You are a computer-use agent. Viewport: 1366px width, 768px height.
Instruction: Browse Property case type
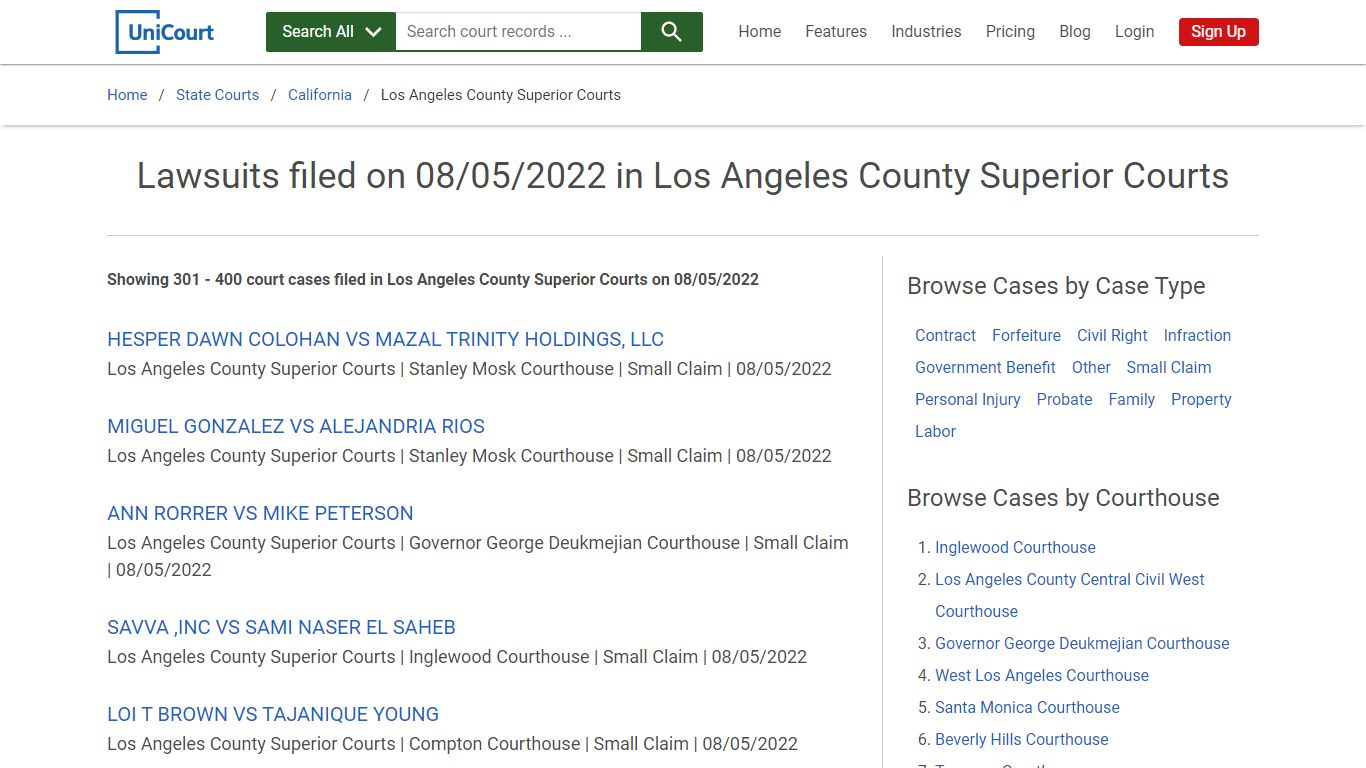[x=1201, y=400]
